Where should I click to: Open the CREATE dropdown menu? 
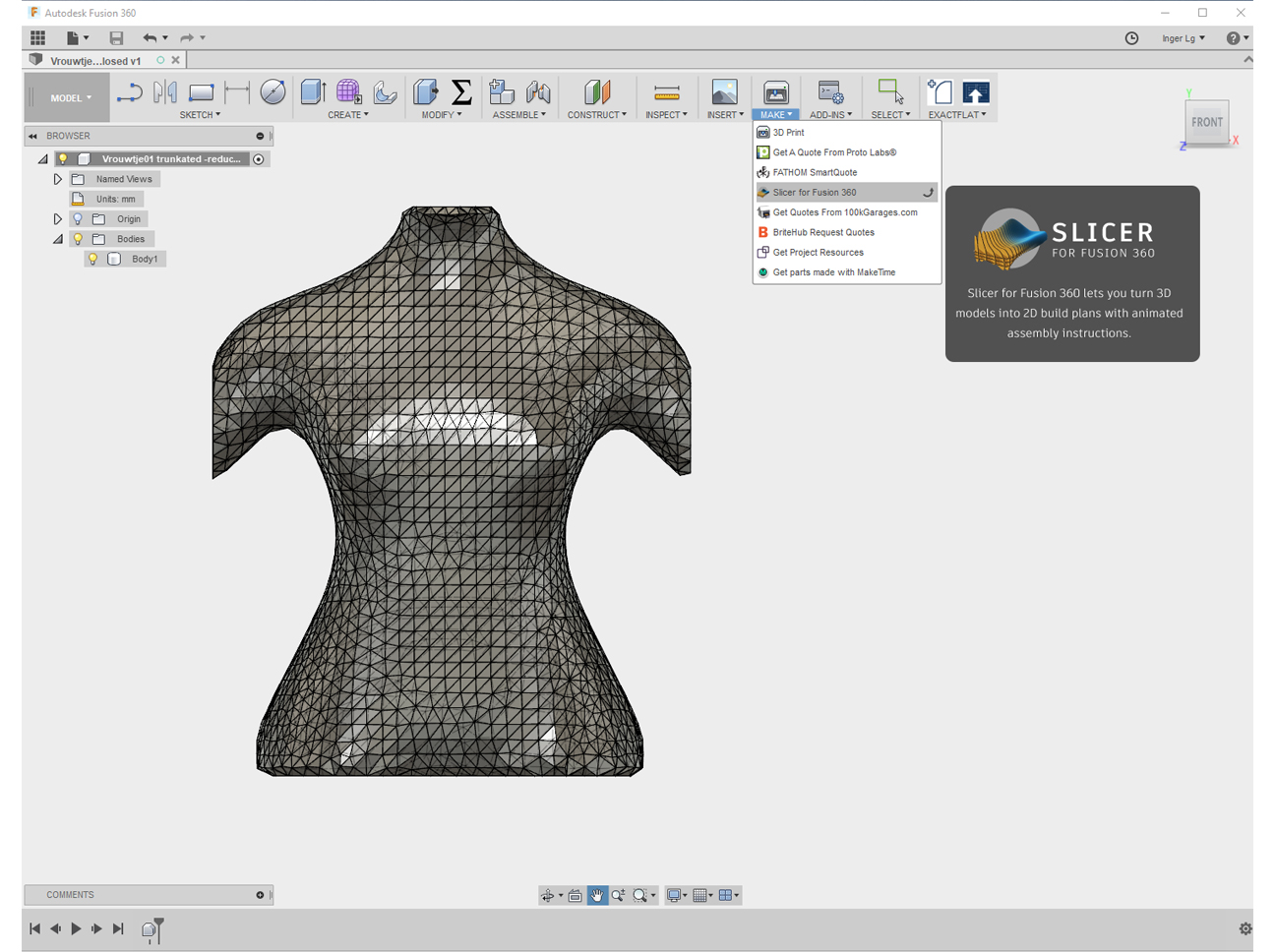coord(348,115)
